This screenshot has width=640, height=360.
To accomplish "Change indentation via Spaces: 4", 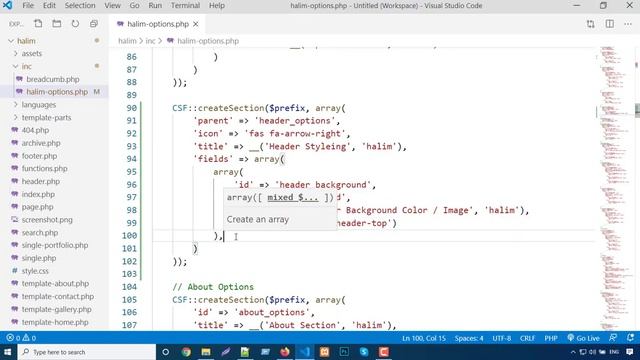I will click(x=469, y=338).
